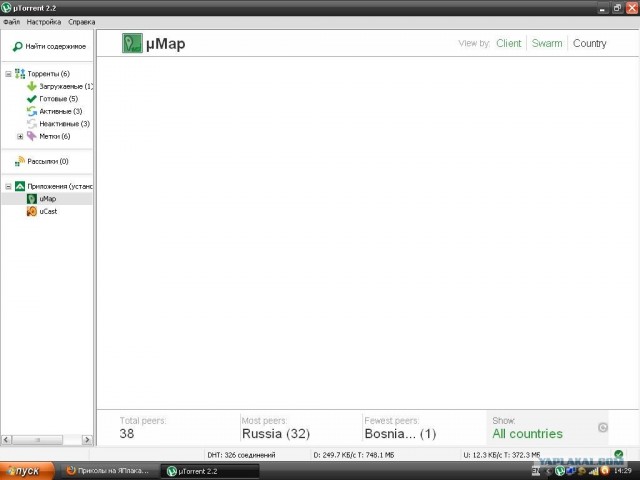Click the 14:29 taskbar clock
Image resolution: width=640 pixels, height=480 pixels.
click(x=622, y=471)
